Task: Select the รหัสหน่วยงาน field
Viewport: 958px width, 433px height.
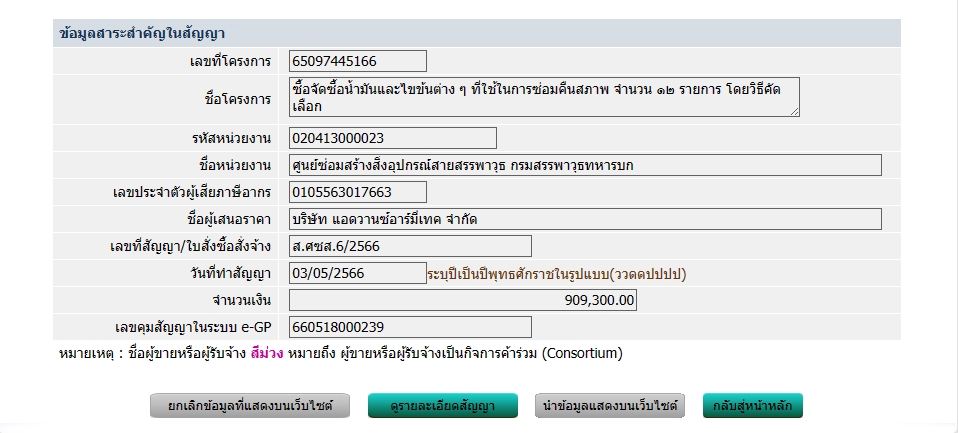Action: 392,138
